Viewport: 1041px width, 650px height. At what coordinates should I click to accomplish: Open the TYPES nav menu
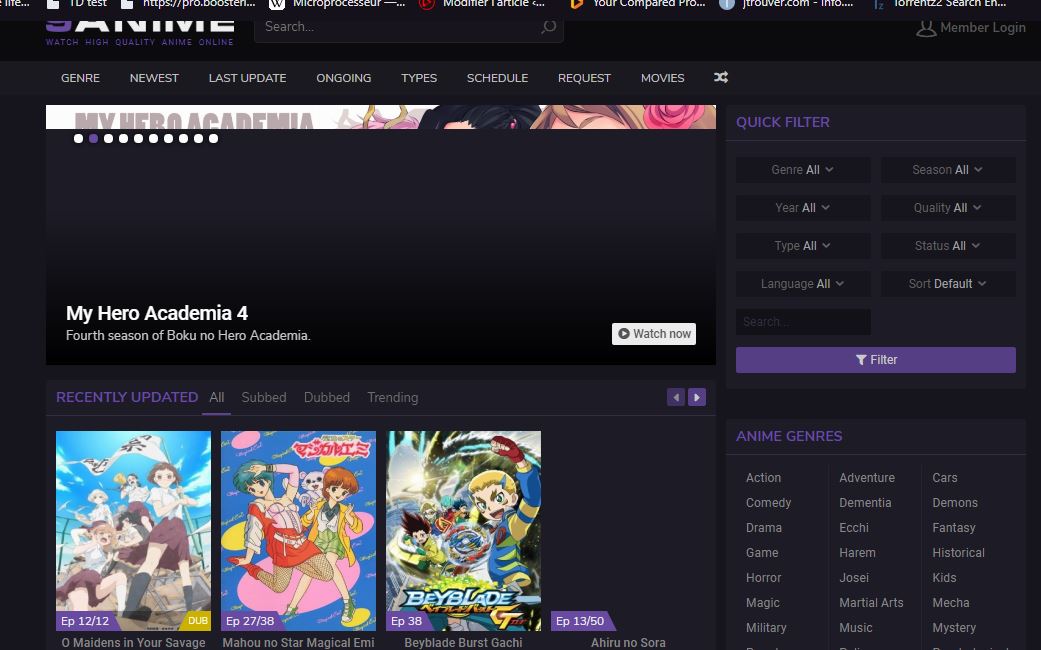419,78
